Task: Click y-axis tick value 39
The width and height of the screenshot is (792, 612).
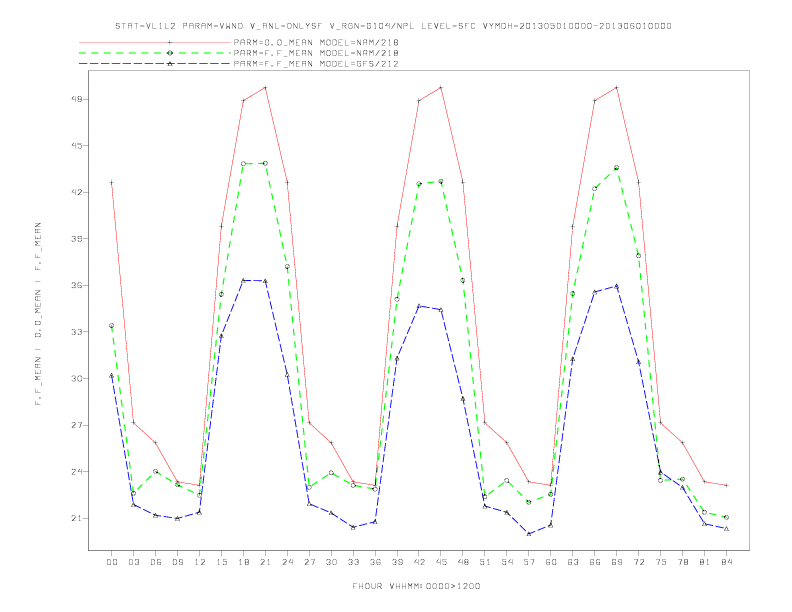Action: point(76,238)
